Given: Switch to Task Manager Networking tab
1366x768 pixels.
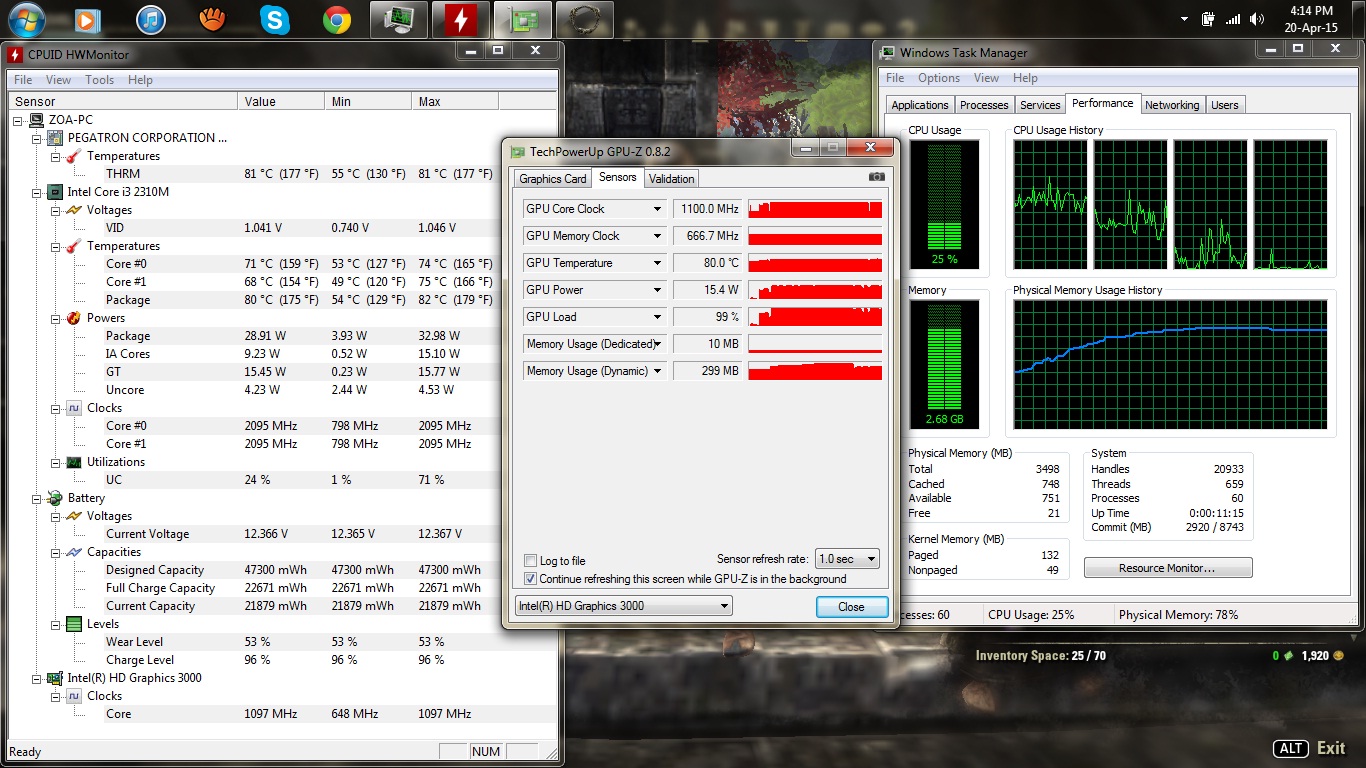Looking at the screenshot, I should [x=1172, y=105].
